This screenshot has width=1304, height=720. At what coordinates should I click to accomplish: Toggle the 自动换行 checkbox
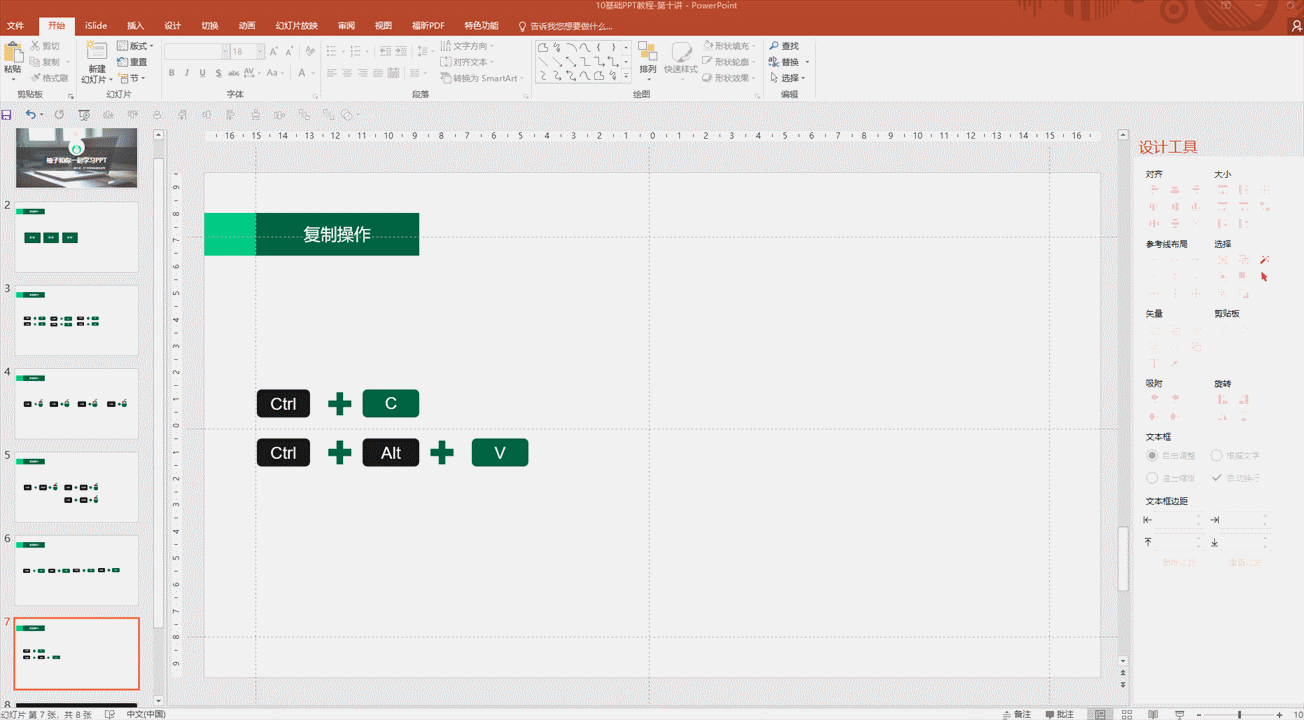(x=1217, y=478)
